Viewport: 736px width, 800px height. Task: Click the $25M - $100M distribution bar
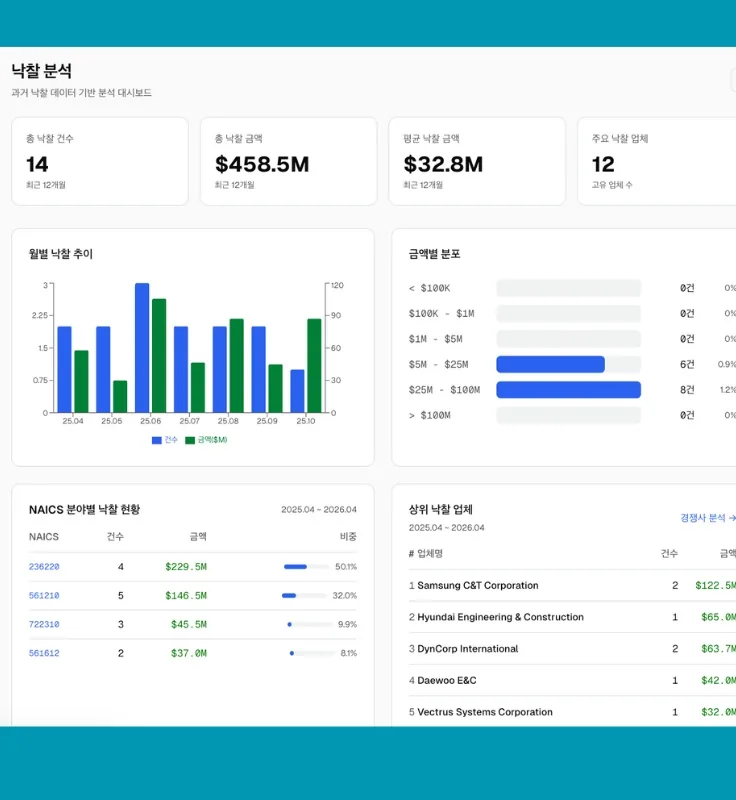tap(568, 390)
